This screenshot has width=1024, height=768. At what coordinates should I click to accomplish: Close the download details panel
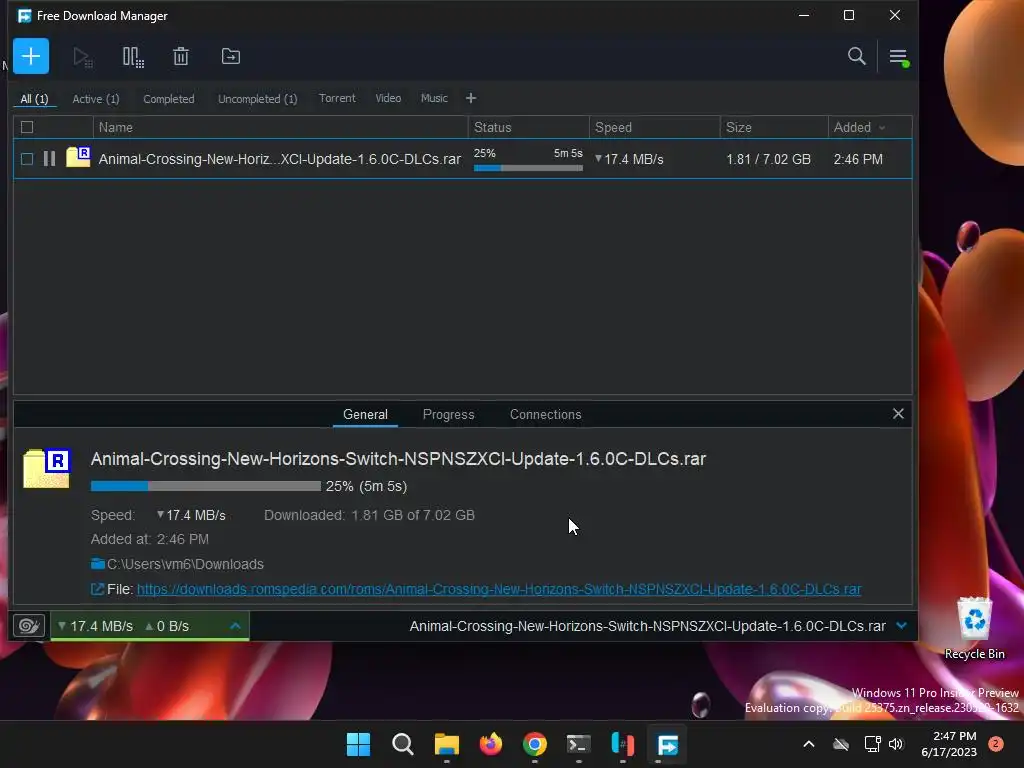(898, 413)
